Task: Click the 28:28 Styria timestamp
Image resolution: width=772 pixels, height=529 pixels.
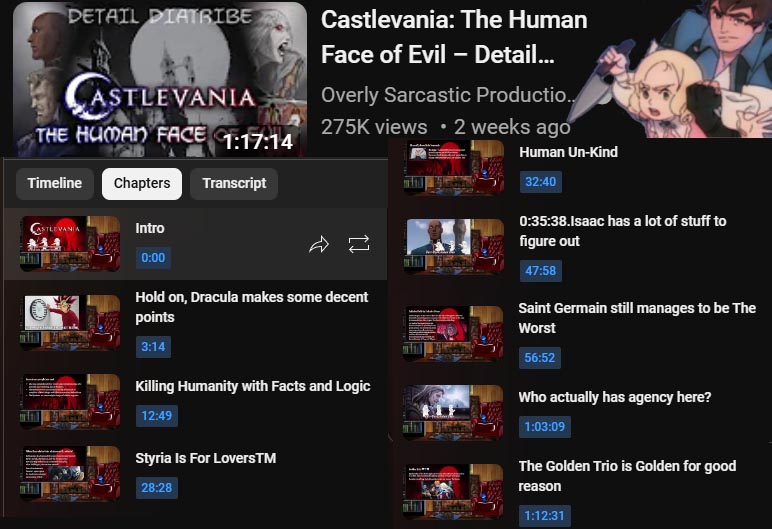Action: tap(157, 488)
